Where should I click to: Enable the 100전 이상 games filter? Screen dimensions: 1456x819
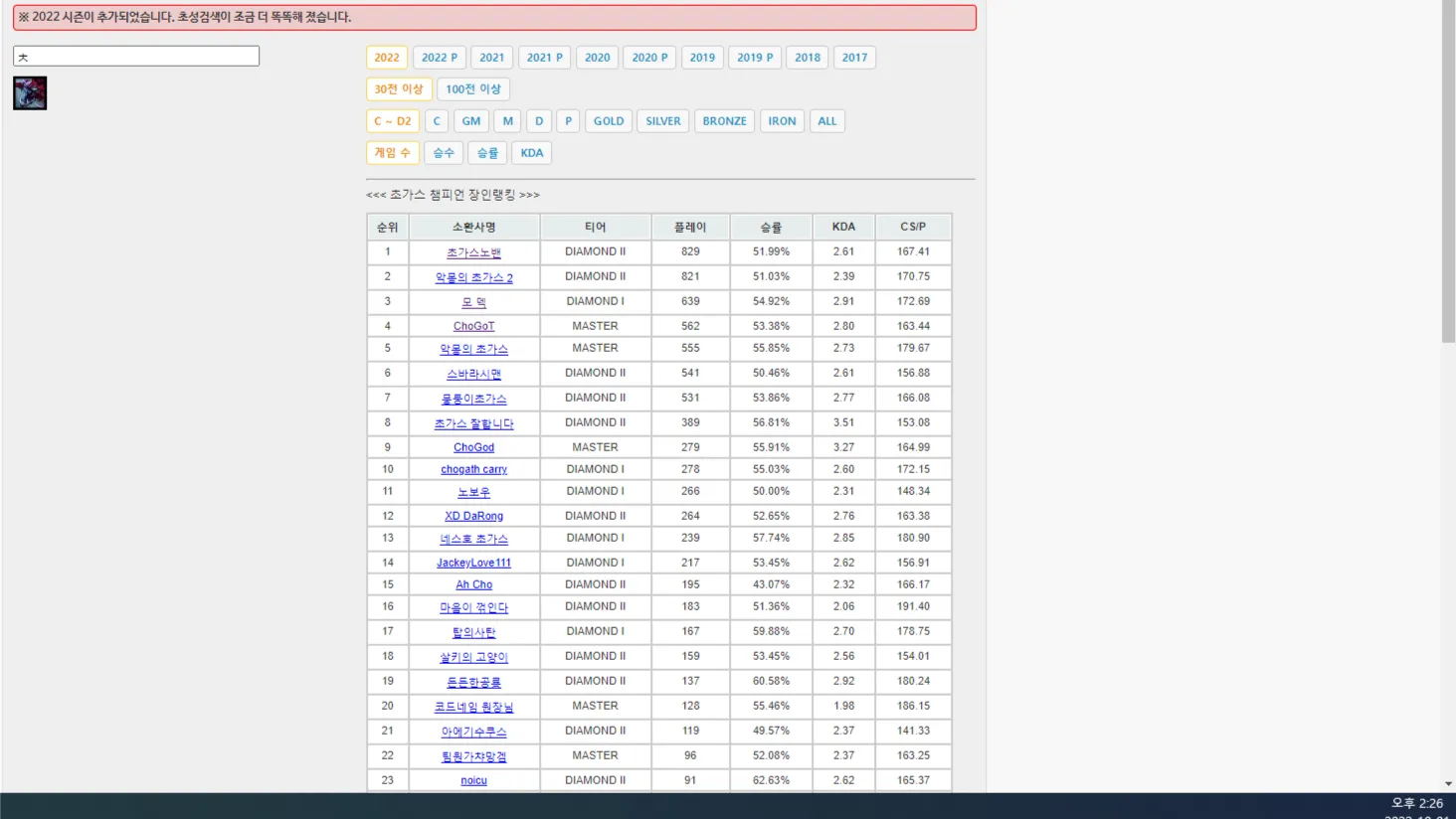(473, 89)
